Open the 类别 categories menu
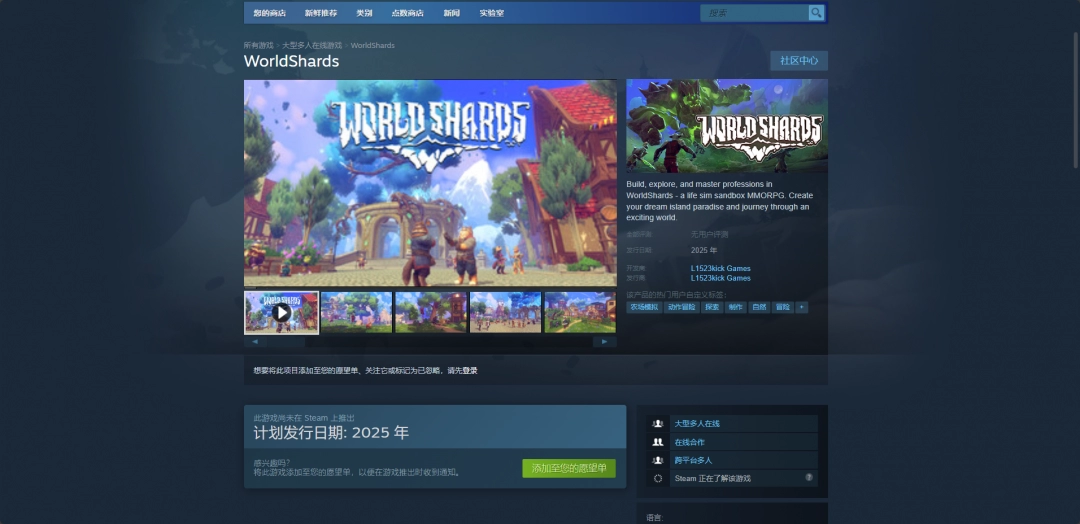This screenshot has height=524, width=1080. [x=364, y=13]
